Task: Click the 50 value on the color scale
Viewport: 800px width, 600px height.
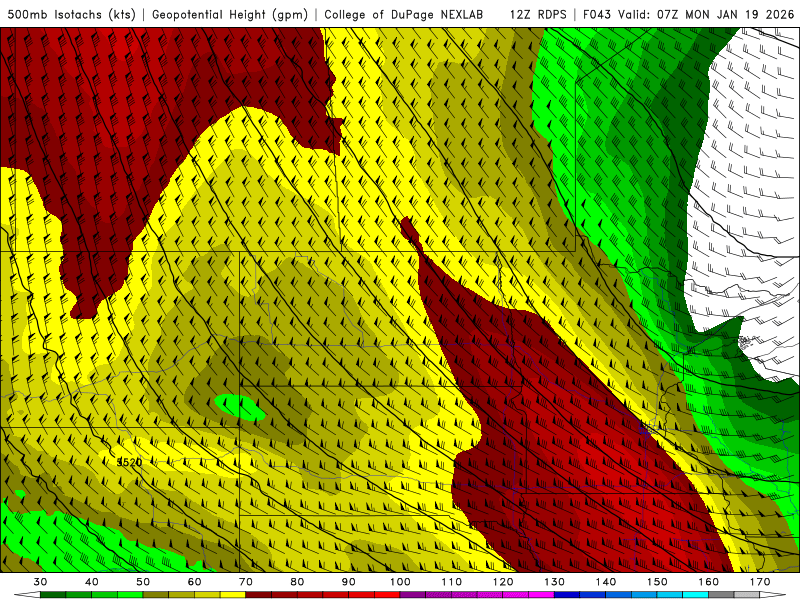Action: pos(143,582)
